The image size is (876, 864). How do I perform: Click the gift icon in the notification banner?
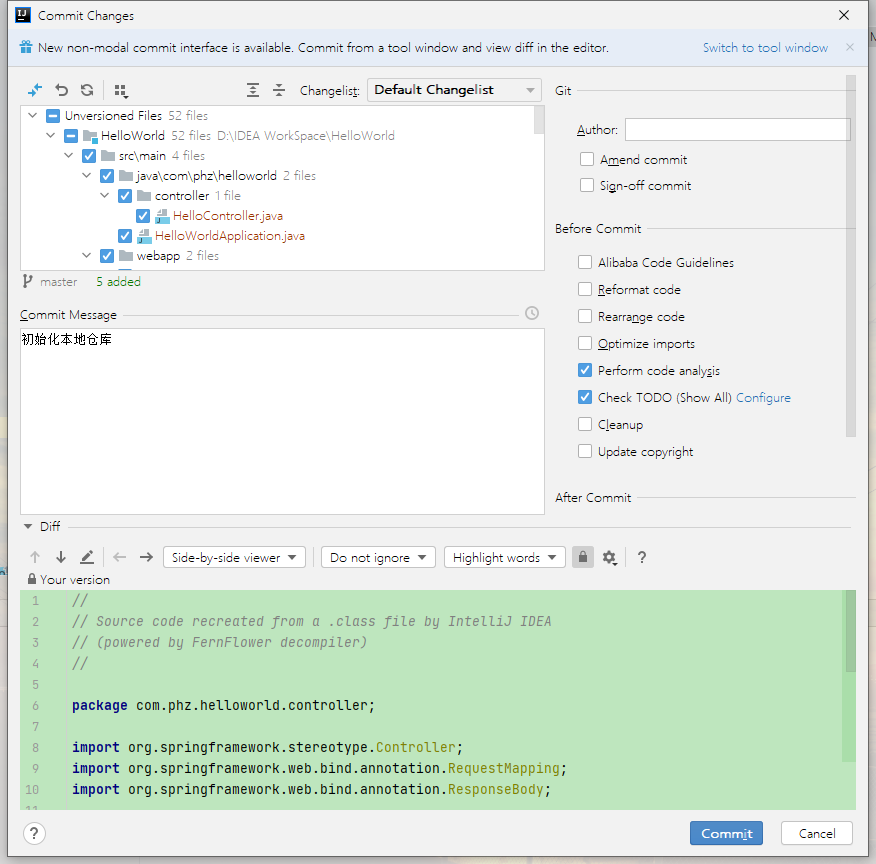[26, 47]
